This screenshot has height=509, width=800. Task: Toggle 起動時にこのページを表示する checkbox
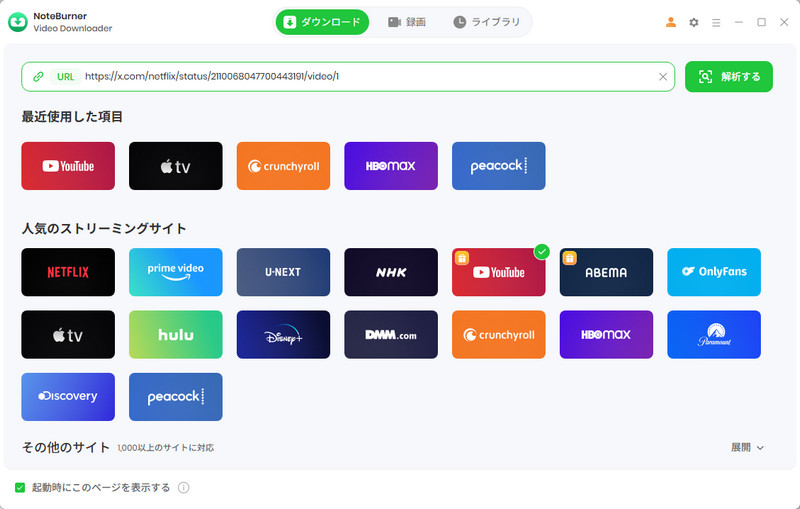click(x=20, y=488)
